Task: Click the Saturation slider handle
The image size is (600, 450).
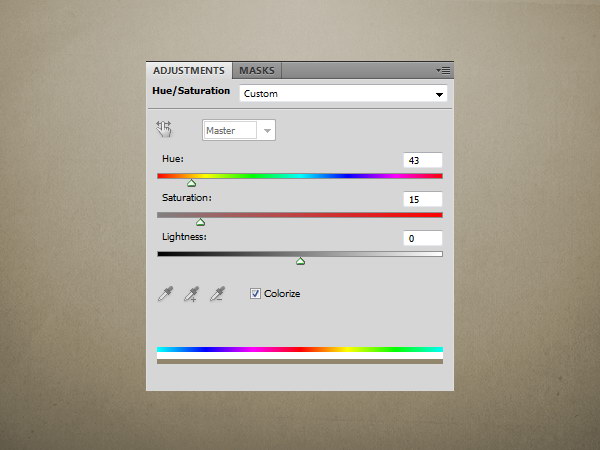Action: coord(200,222)
